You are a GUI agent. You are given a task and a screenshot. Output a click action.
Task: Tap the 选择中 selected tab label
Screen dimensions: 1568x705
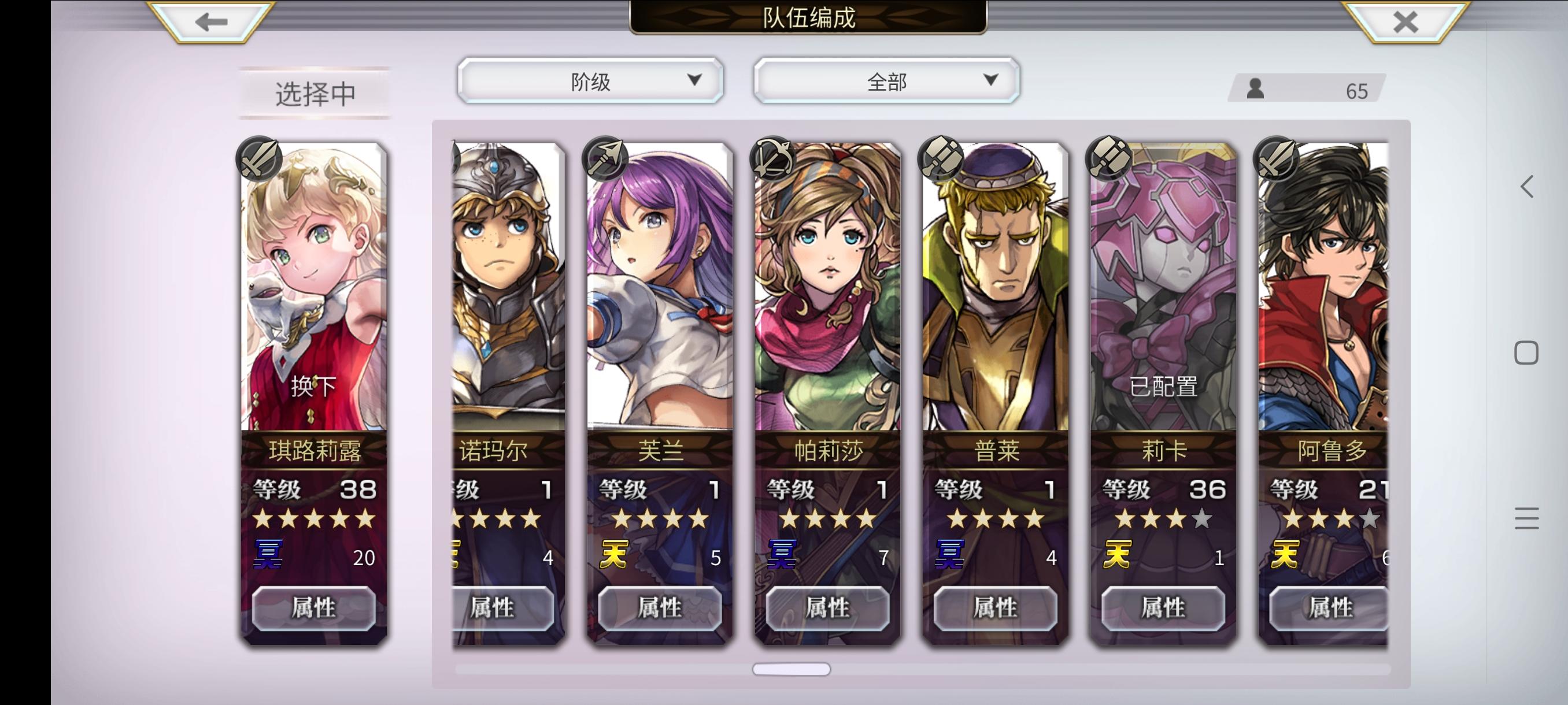315,94
